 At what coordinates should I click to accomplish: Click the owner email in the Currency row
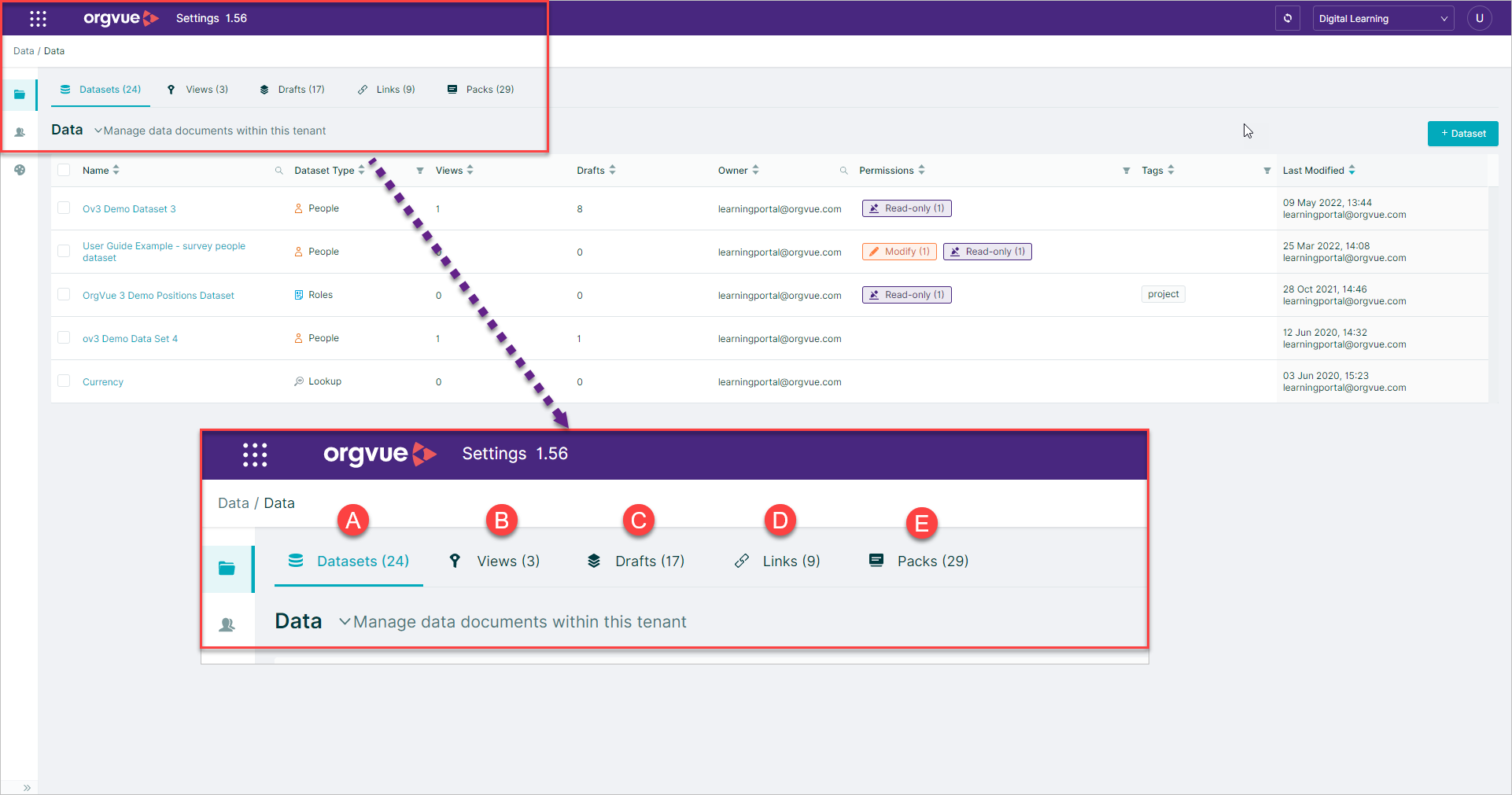point(780,382)
